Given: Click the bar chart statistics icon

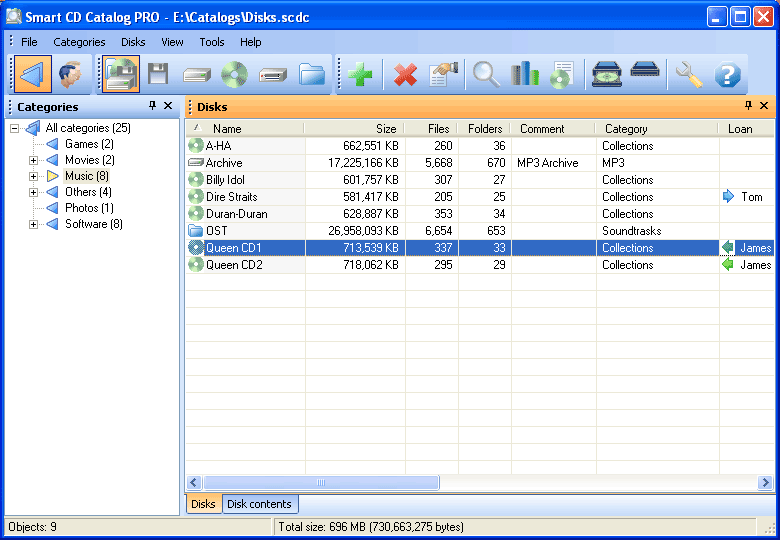Looking at the screenshot, I should point(524,75).
